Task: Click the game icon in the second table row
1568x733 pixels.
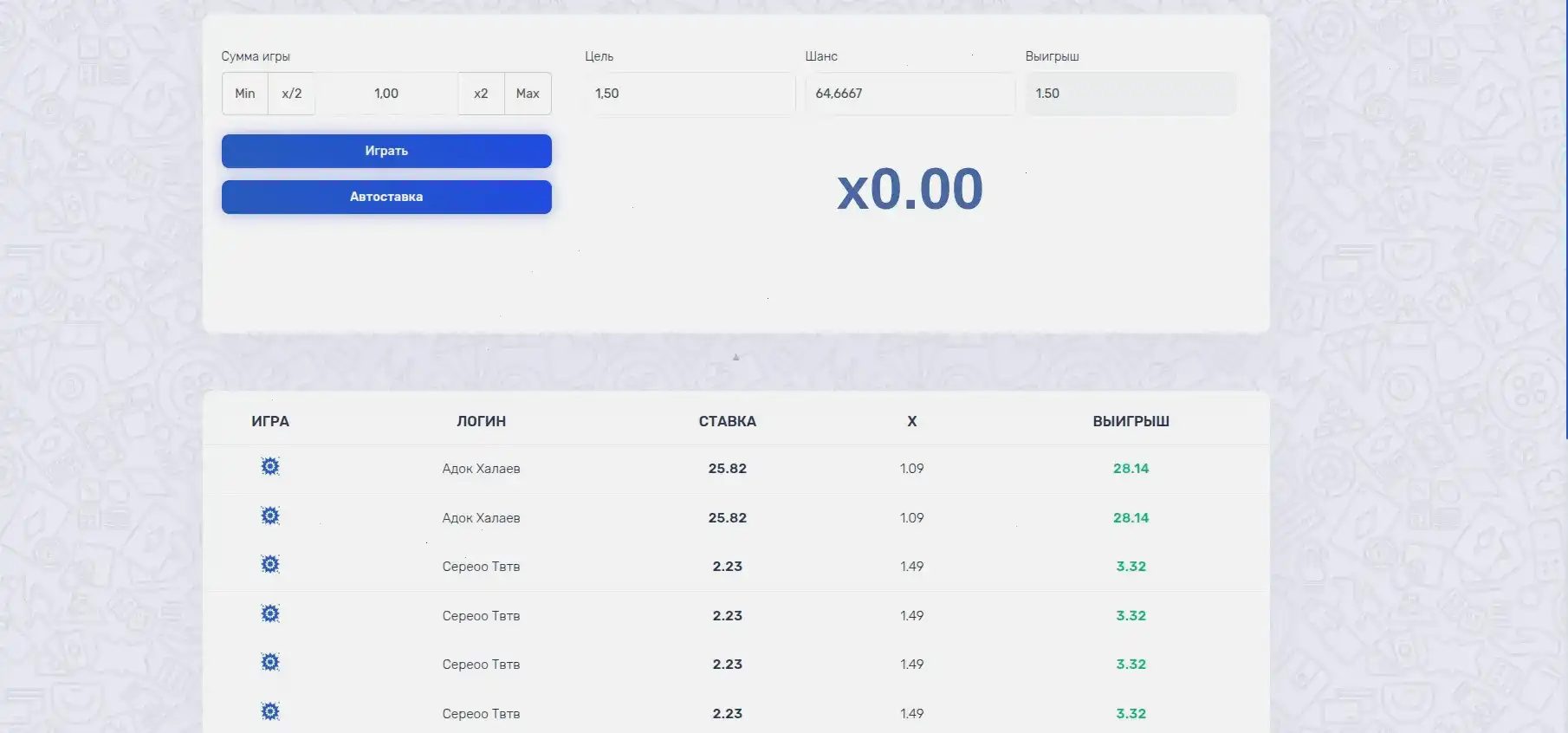Action: click(270, 516)
